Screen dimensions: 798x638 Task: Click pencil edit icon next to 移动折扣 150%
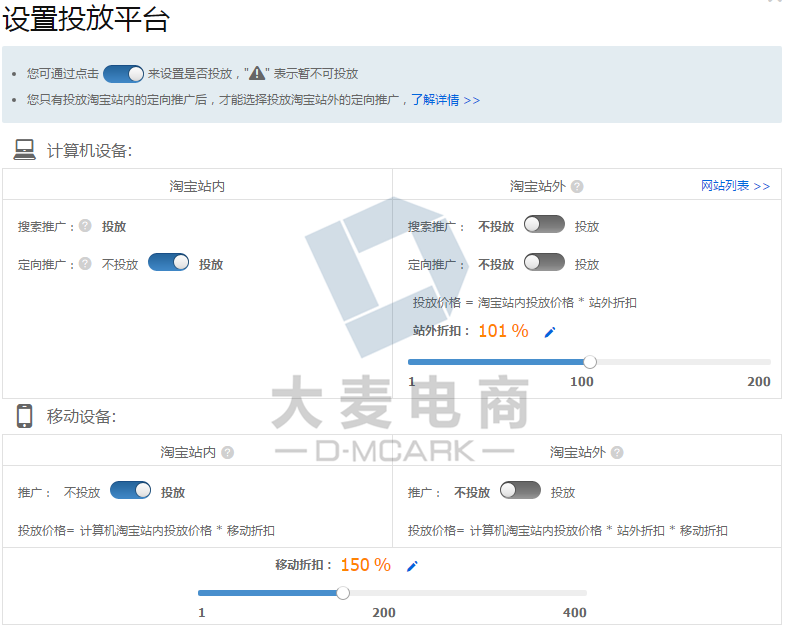point(412,566)
